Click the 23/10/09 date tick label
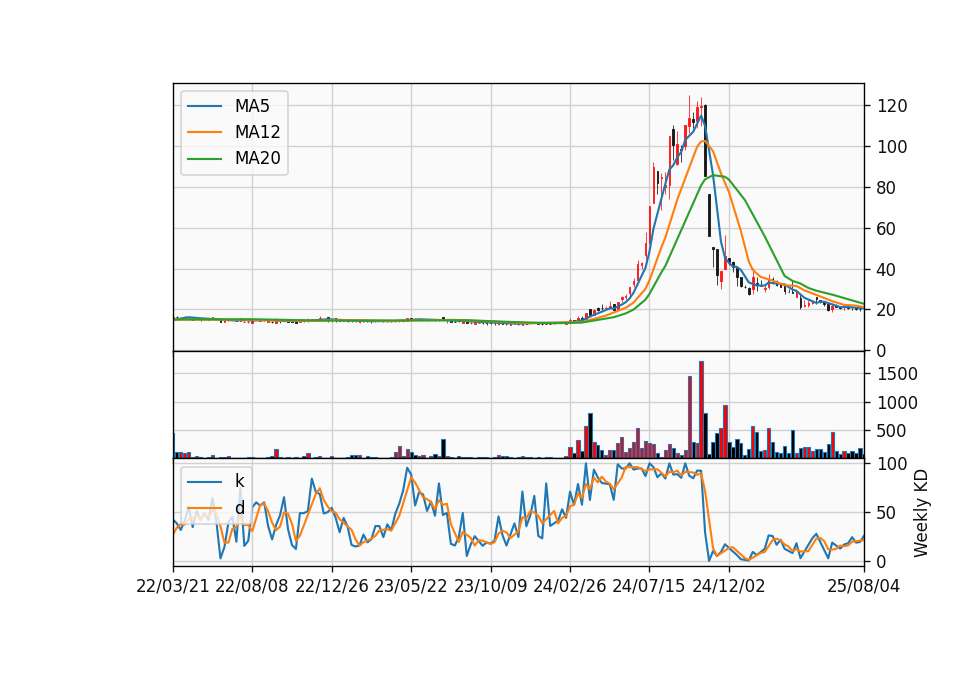Viewport: 960px width, 690px height. (490, 586)
